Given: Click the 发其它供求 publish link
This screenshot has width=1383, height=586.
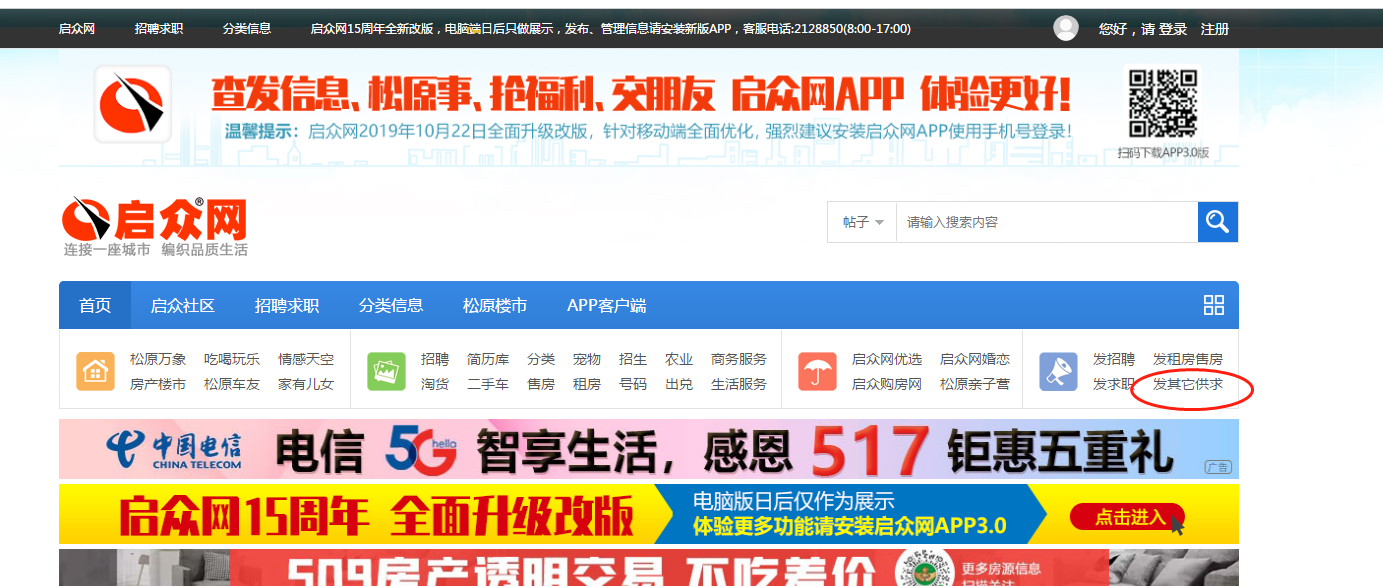Looking at the screenshot, I should pos(1188,384).
